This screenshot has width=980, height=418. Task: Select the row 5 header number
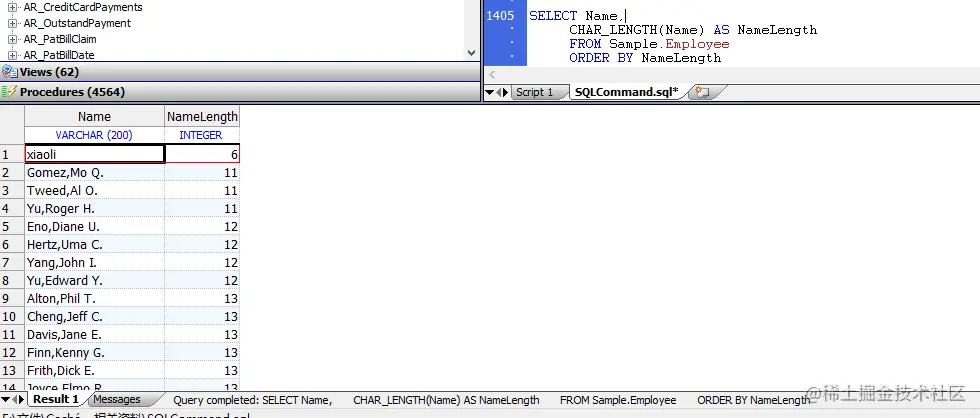12,227
